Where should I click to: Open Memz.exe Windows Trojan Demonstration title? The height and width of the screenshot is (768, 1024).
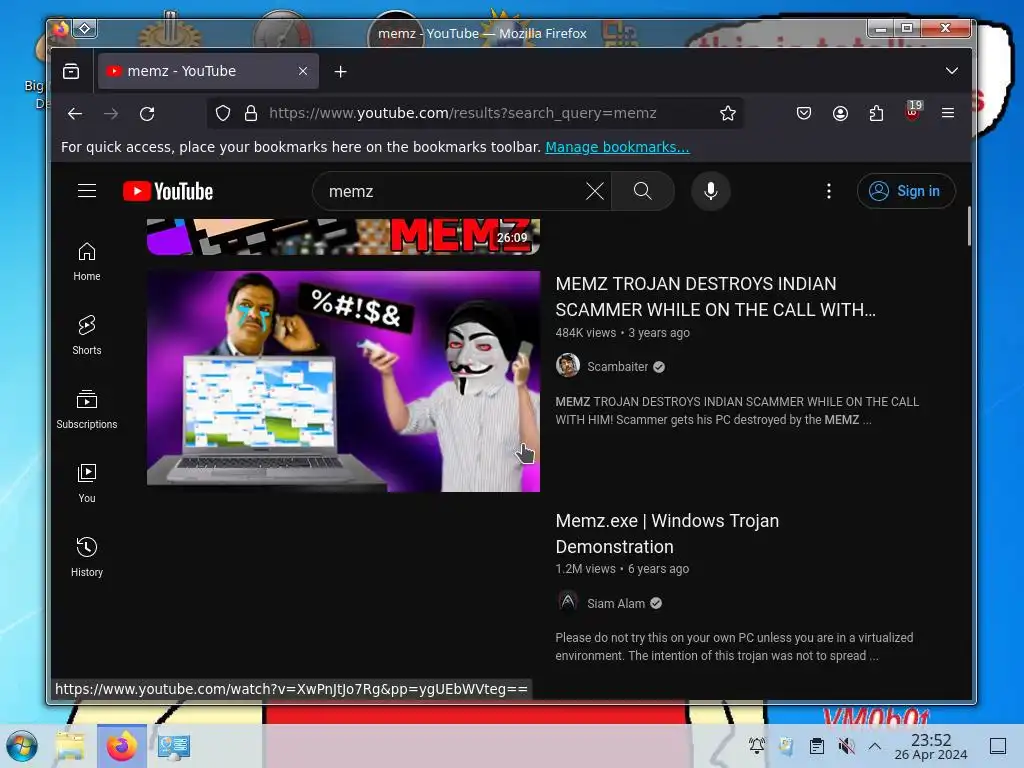pos(667,534)
